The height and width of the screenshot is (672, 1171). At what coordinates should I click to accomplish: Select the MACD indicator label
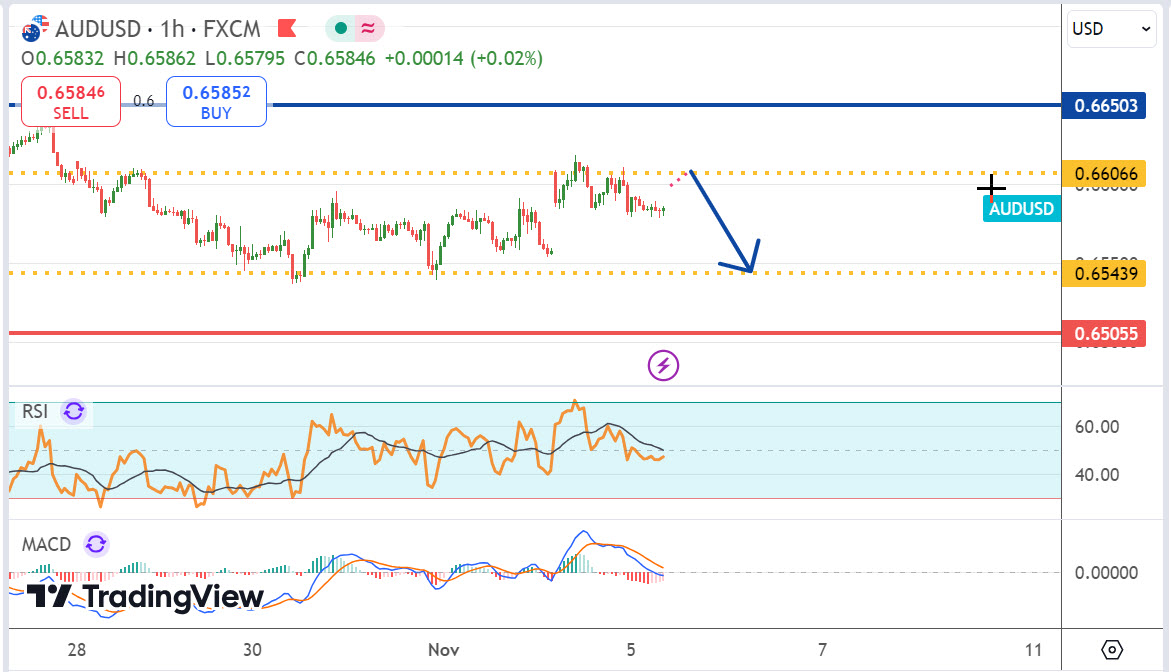coord(47,544)
